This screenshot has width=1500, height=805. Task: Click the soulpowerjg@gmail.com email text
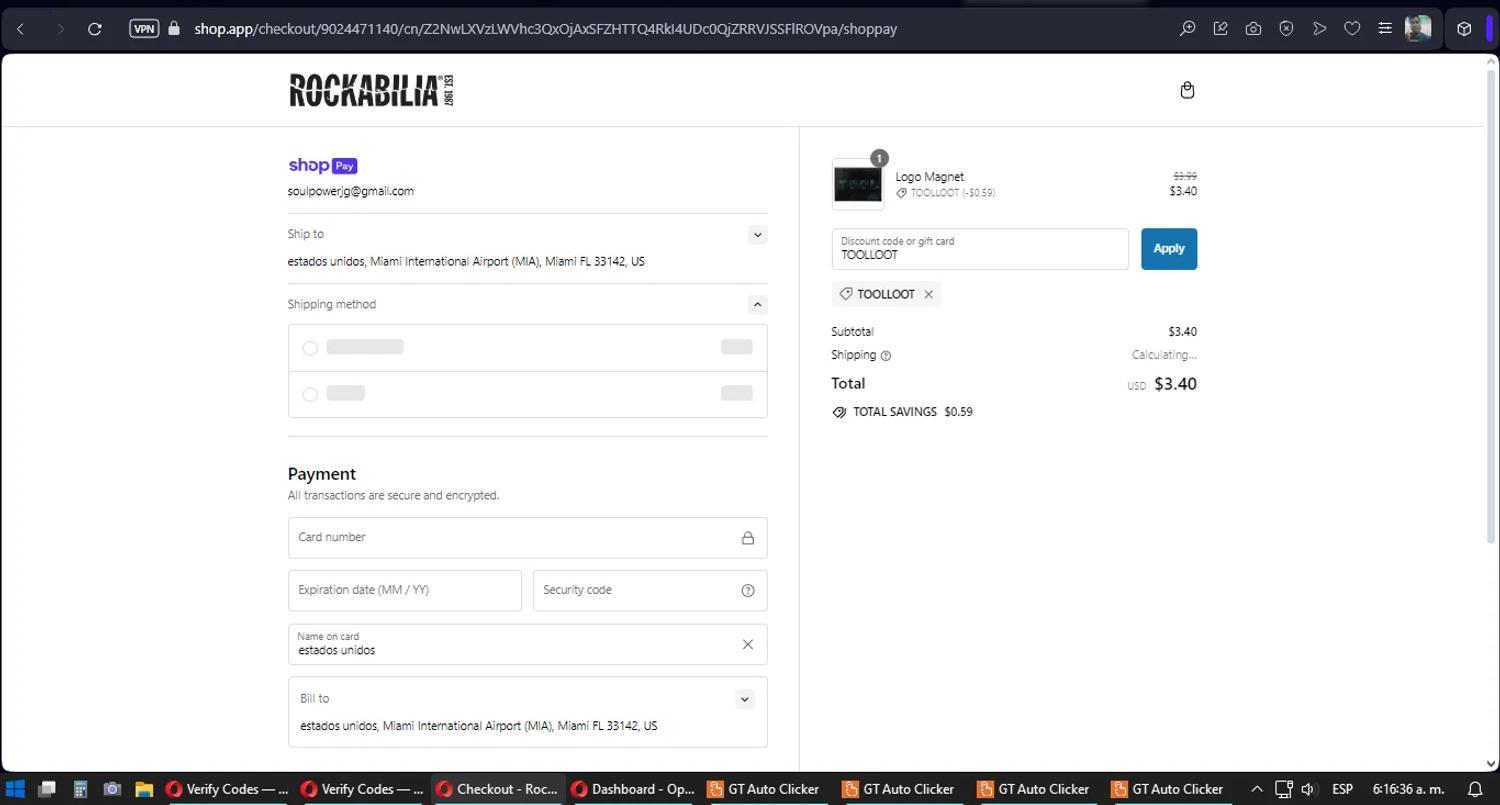pyautogui.click(x=350, y=191)
